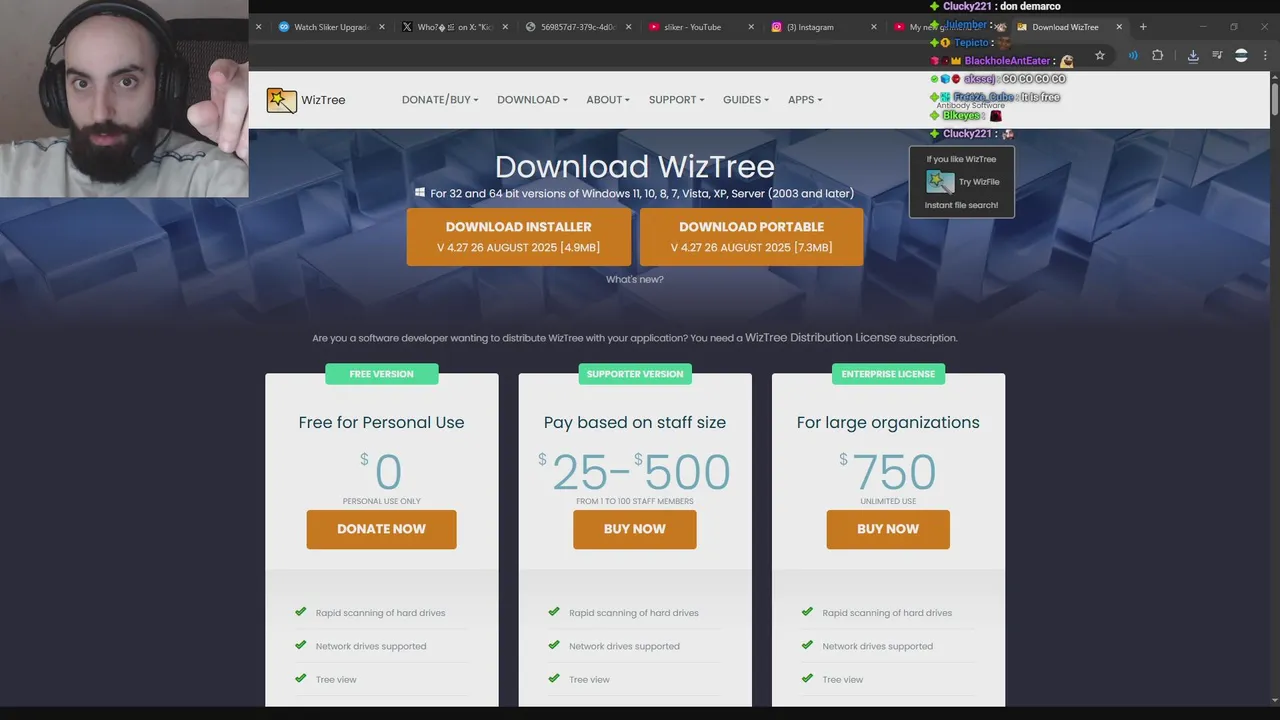Click the FREE VERSION badge
This screenshot has width=1280, height=720.
pyautogui.click(x=381, y=374)
